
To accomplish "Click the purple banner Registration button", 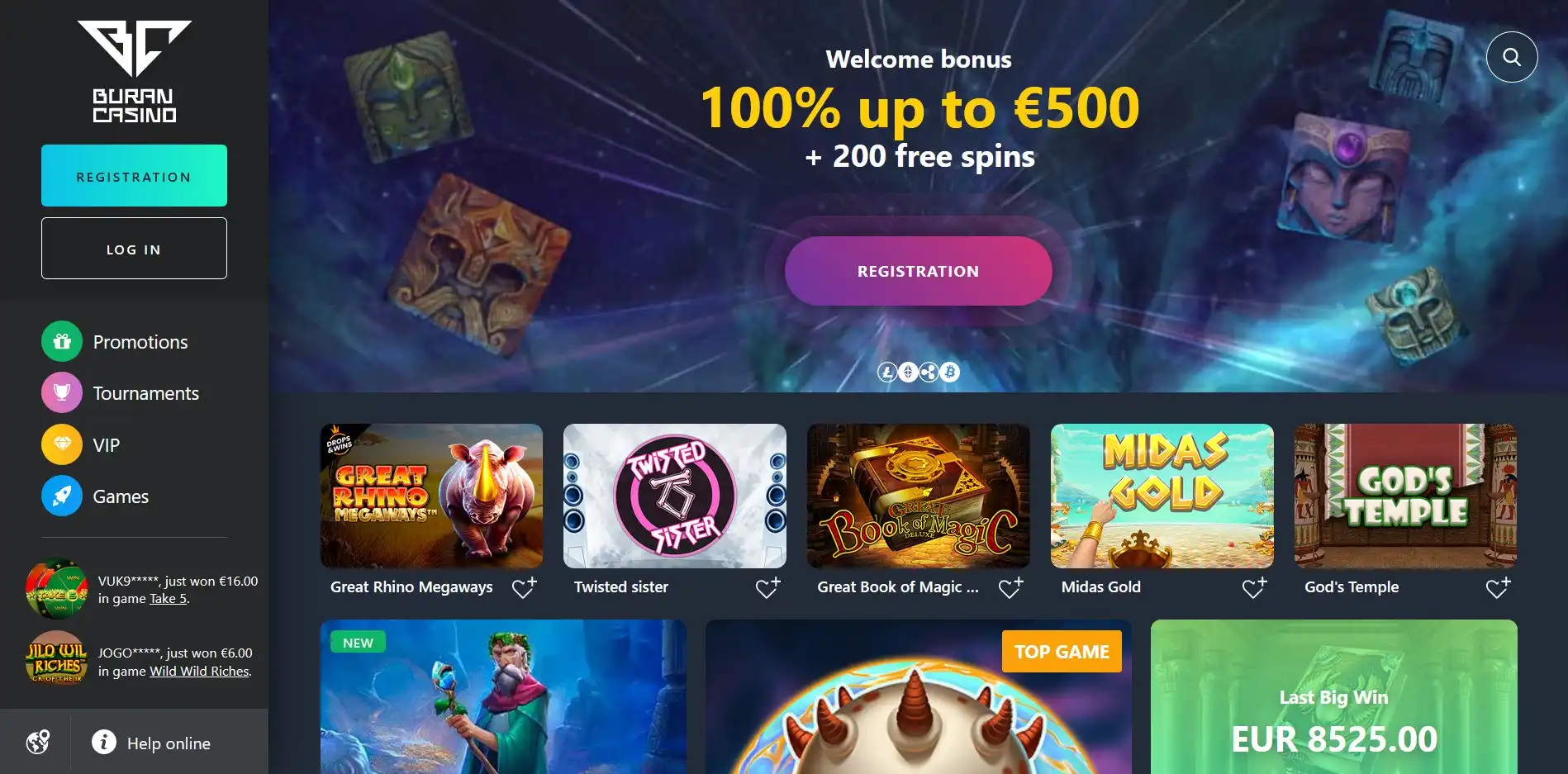I will pos(918,271).
